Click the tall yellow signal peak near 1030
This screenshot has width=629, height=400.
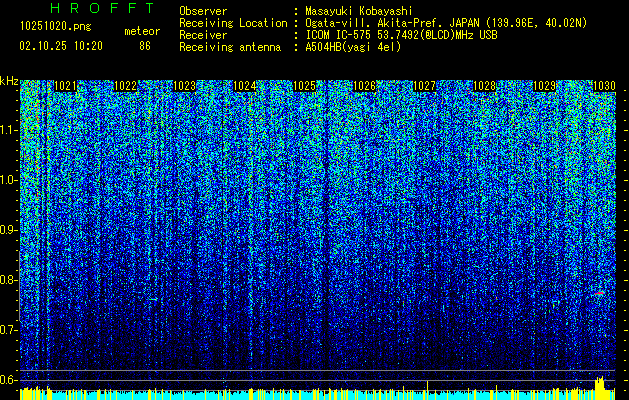coord(599,388)
